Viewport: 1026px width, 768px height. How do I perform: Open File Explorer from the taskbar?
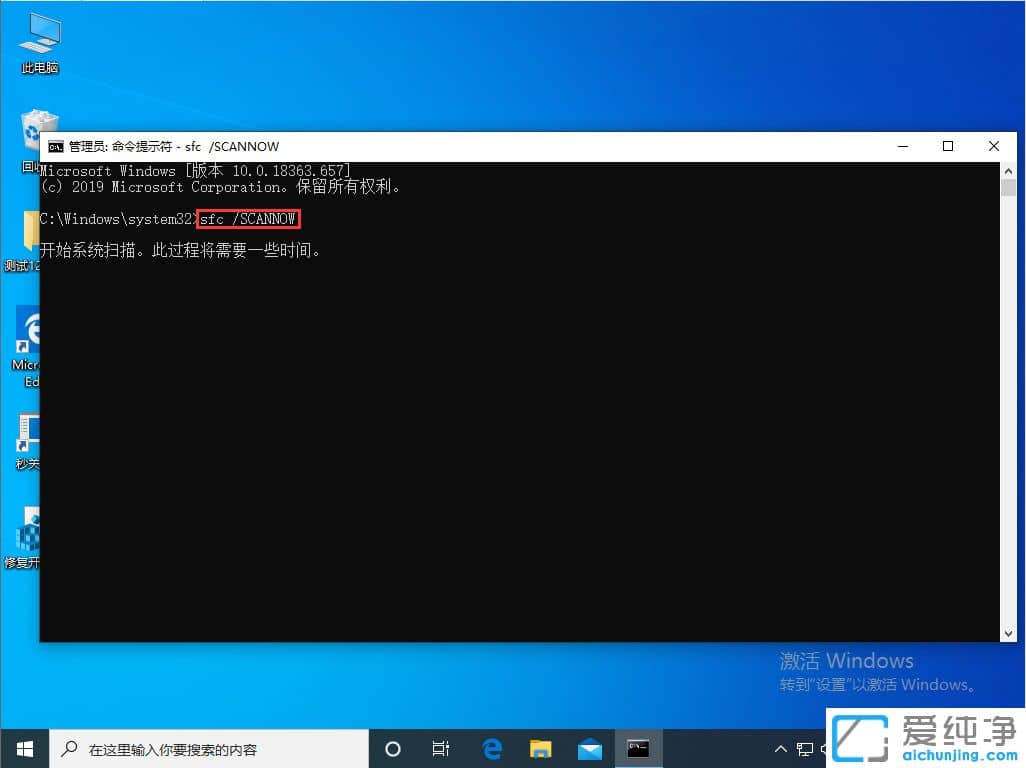540,748
